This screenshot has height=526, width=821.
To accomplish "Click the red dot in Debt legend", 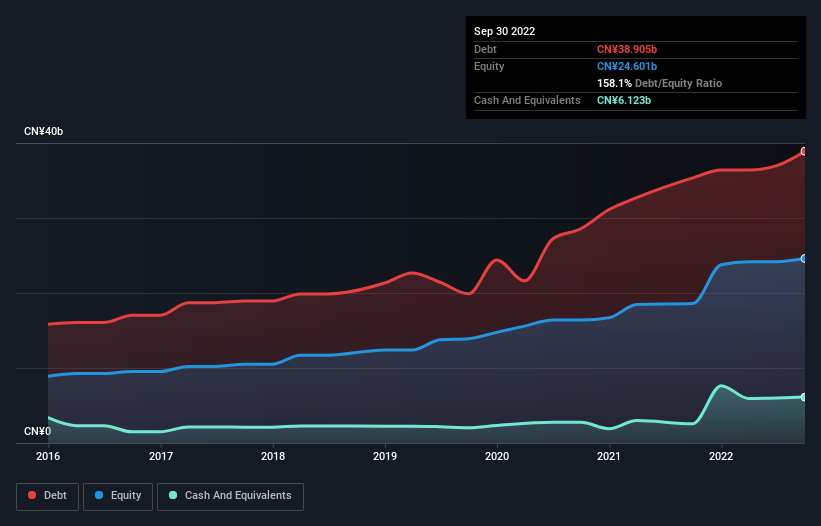I will click(x=32, y=495).
